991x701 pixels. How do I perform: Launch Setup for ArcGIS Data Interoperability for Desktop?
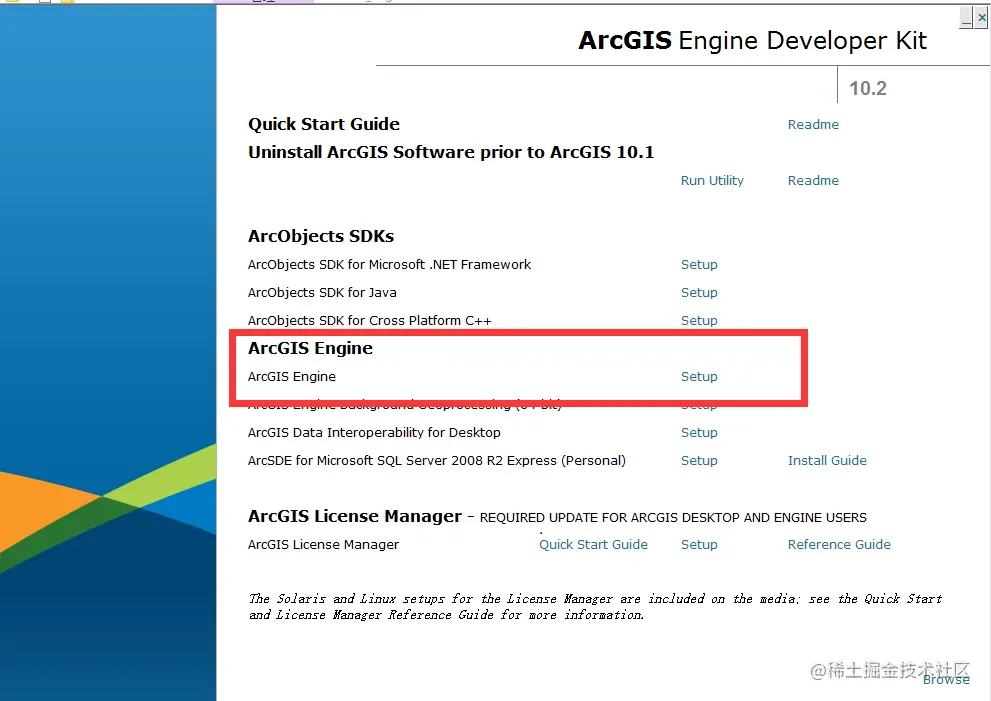click(699, 432)
